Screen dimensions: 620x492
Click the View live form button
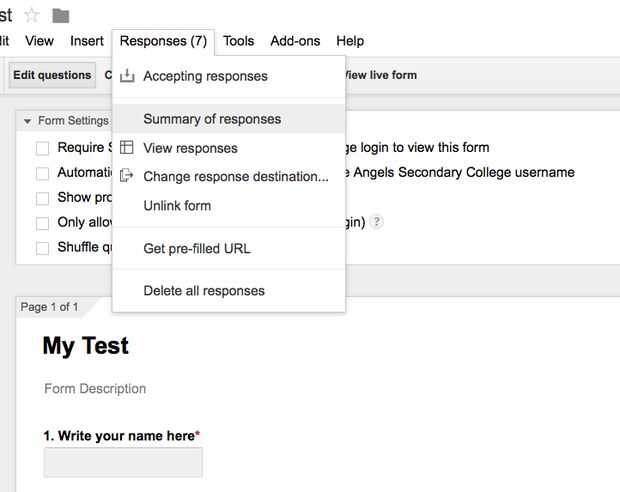[x=380, y=75]
